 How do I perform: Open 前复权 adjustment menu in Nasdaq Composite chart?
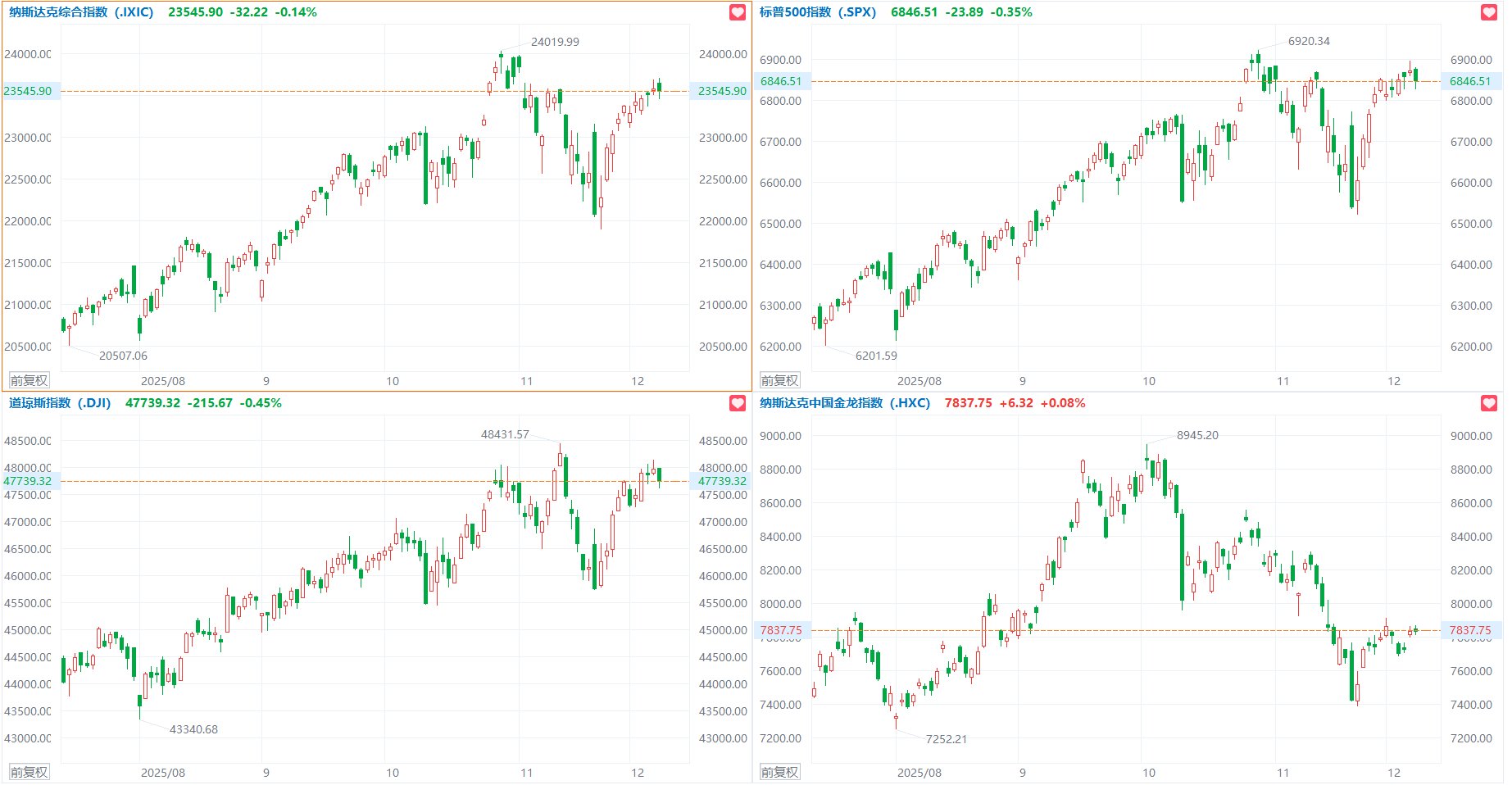29,381
